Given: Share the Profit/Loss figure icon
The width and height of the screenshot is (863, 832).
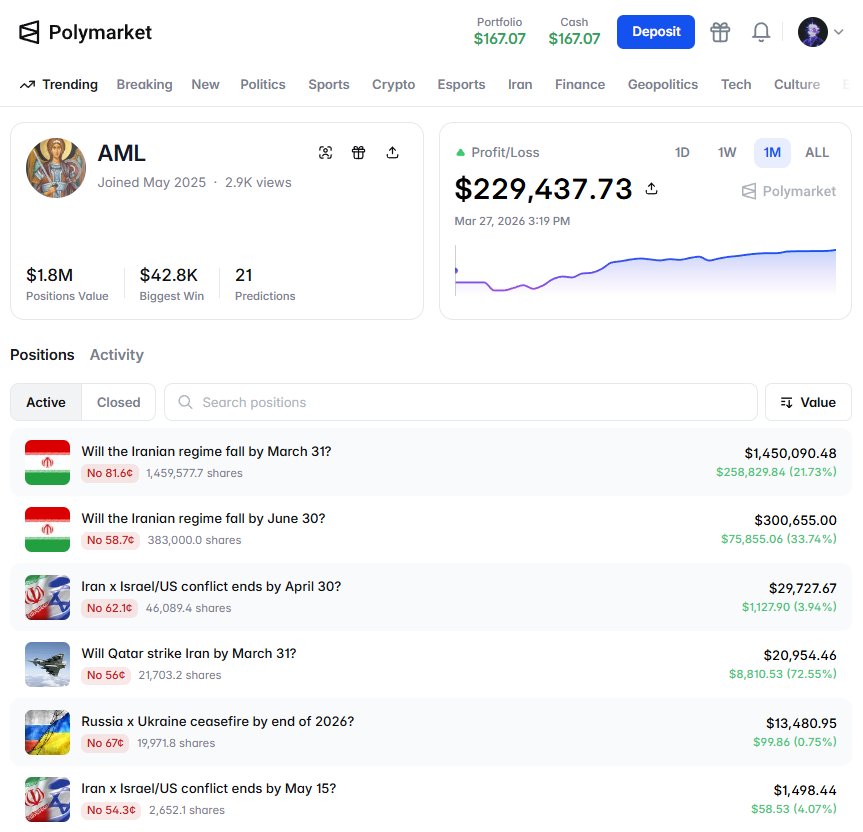Looking at the screenshot, I should click(652, 189).
